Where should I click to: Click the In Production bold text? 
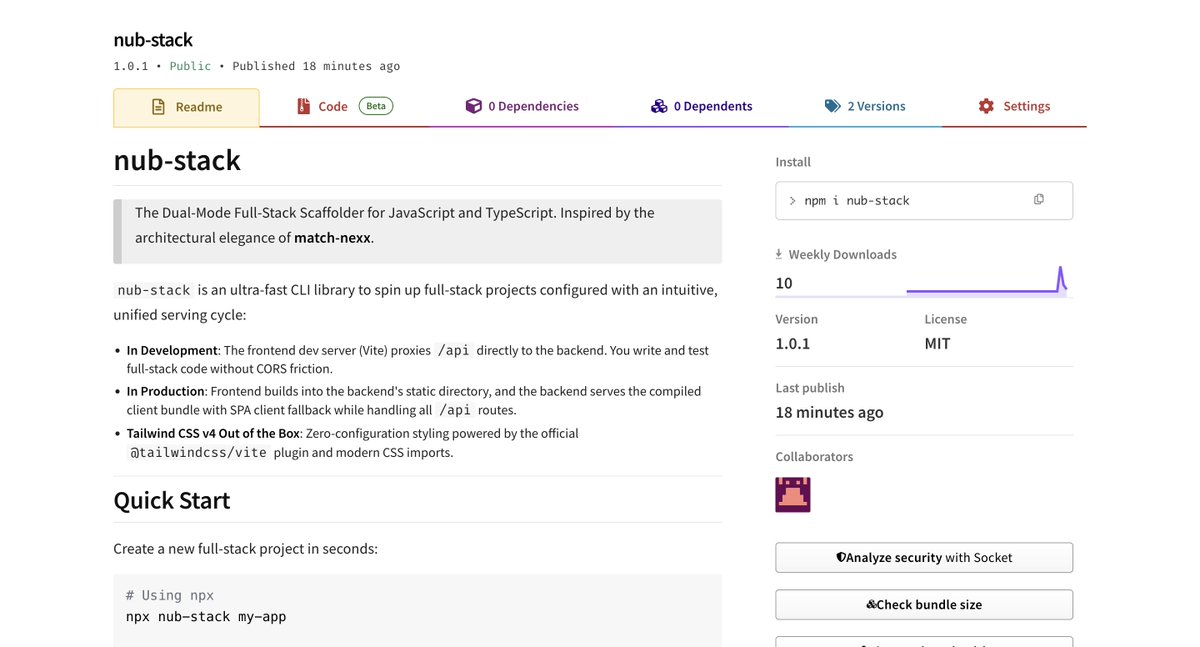pyautogui.click(x=166, y=391)
